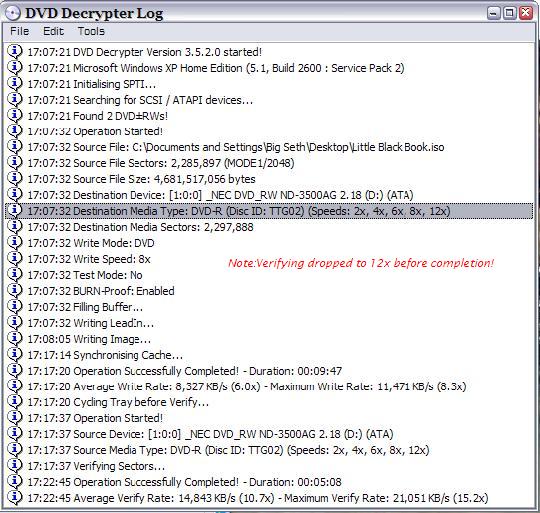
Task: Open the Tools menu
Action: (x=91, y=31)
